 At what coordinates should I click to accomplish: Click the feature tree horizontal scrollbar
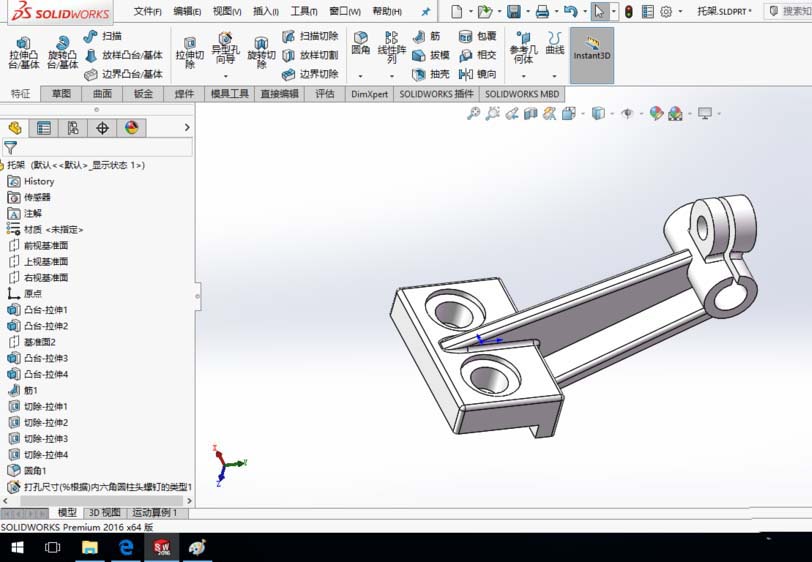point(102,501)
